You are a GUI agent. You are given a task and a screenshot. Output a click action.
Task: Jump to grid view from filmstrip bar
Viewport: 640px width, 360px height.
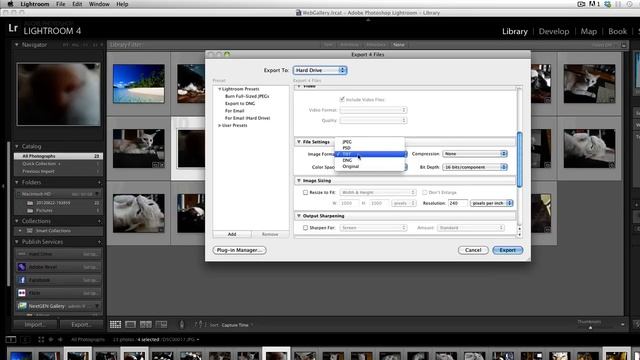point(41,340)
